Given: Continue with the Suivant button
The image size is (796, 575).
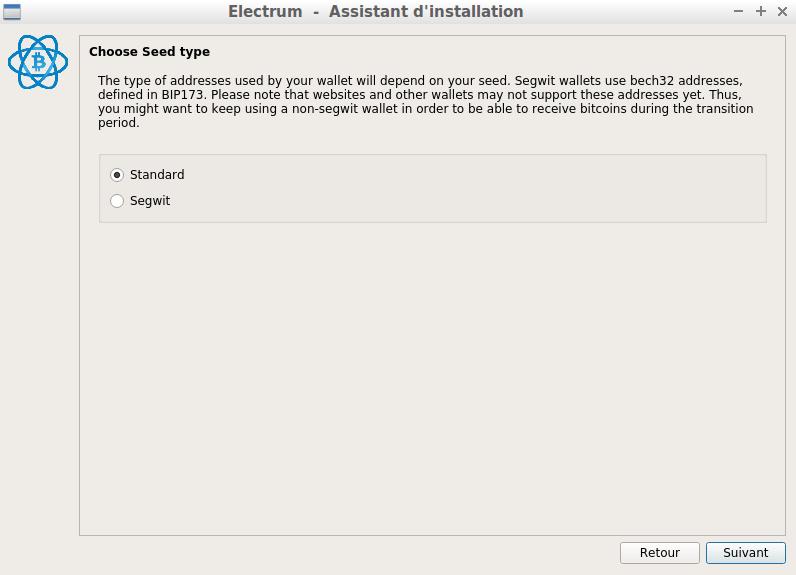Looking at the screenshot, I should (746, 553).
